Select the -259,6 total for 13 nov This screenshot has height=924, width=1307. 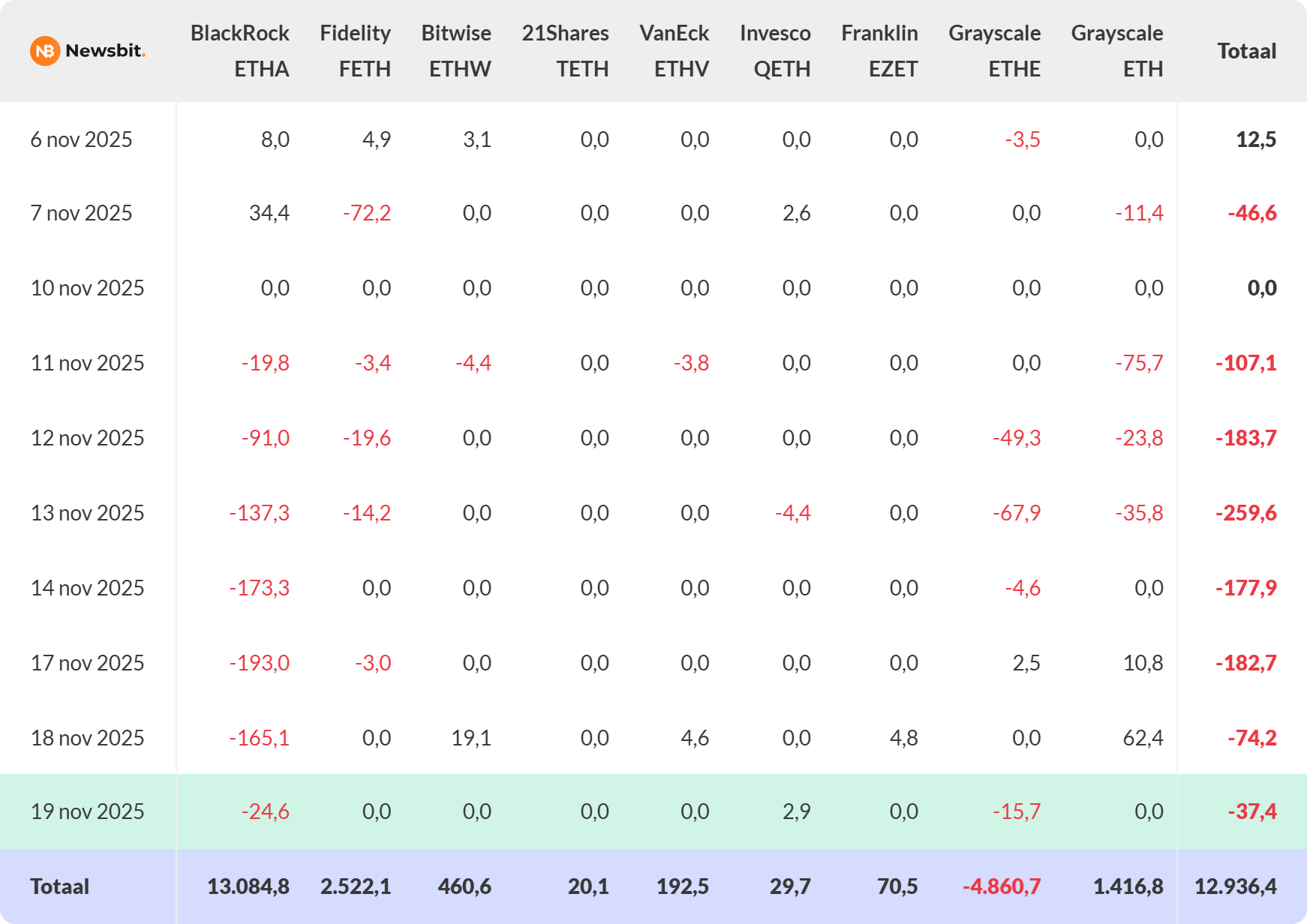coord(1245,513)
